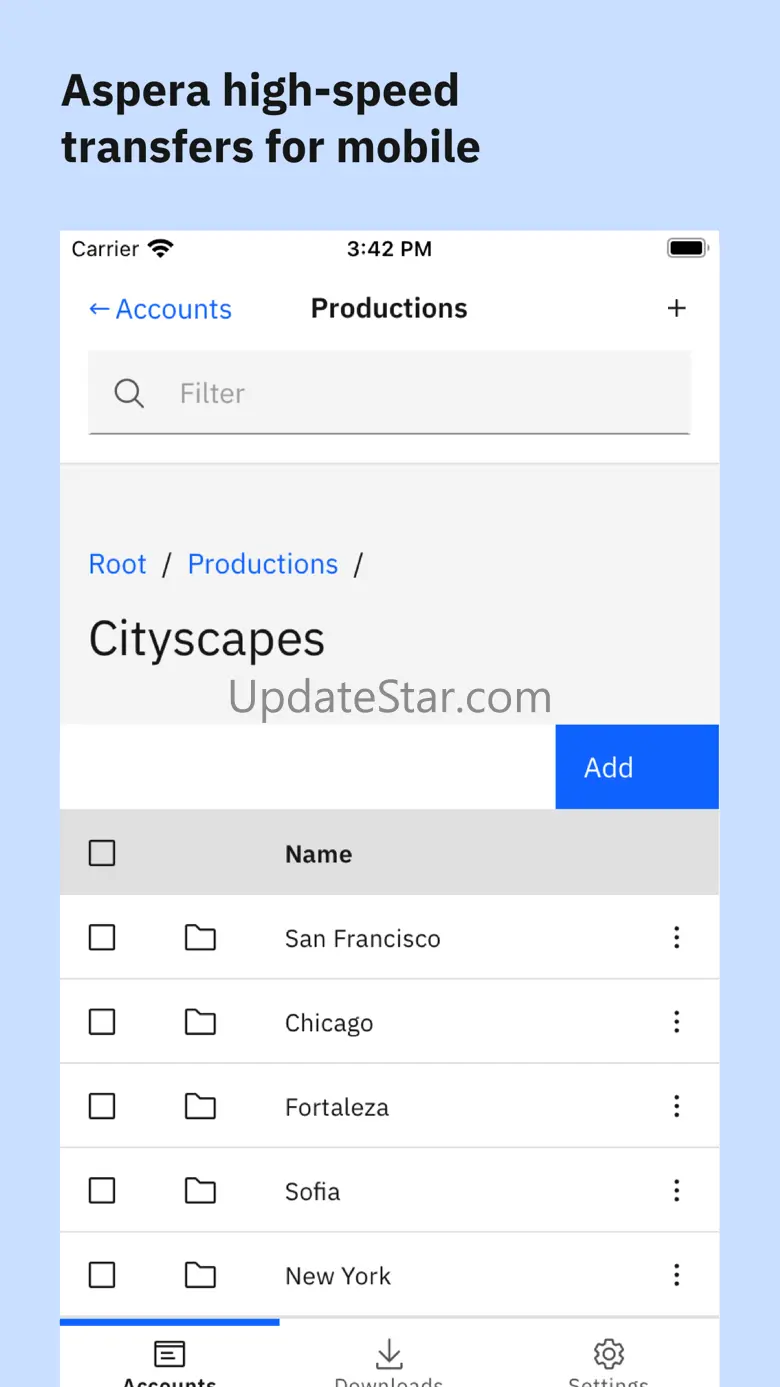
Task: Switch to the Accounts tab
Action: coord(170,1355)
